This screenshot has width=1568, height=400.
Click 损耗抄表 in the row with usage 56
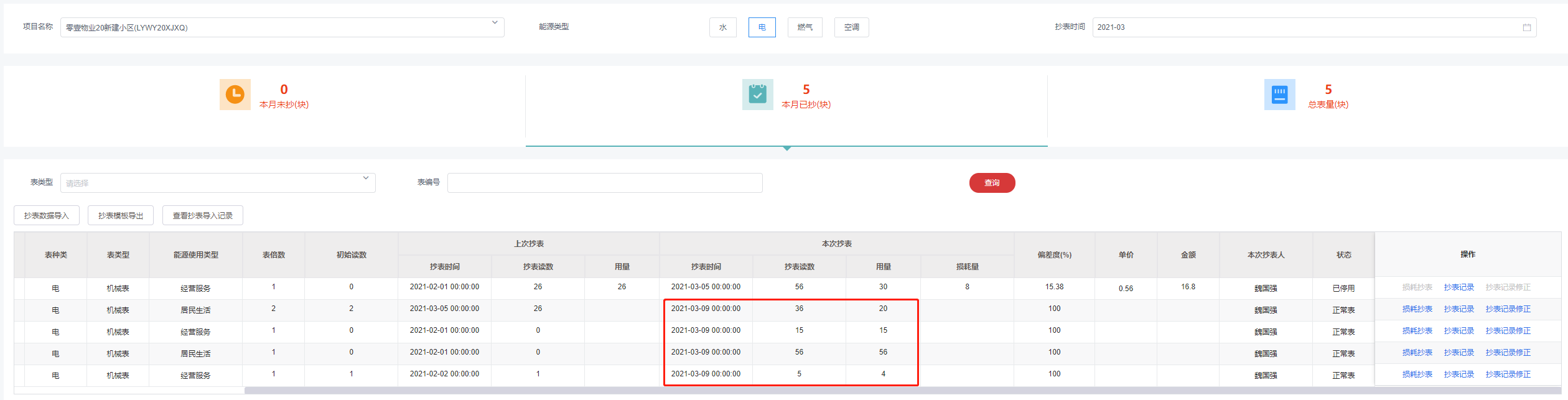[x=1417, y=353]
